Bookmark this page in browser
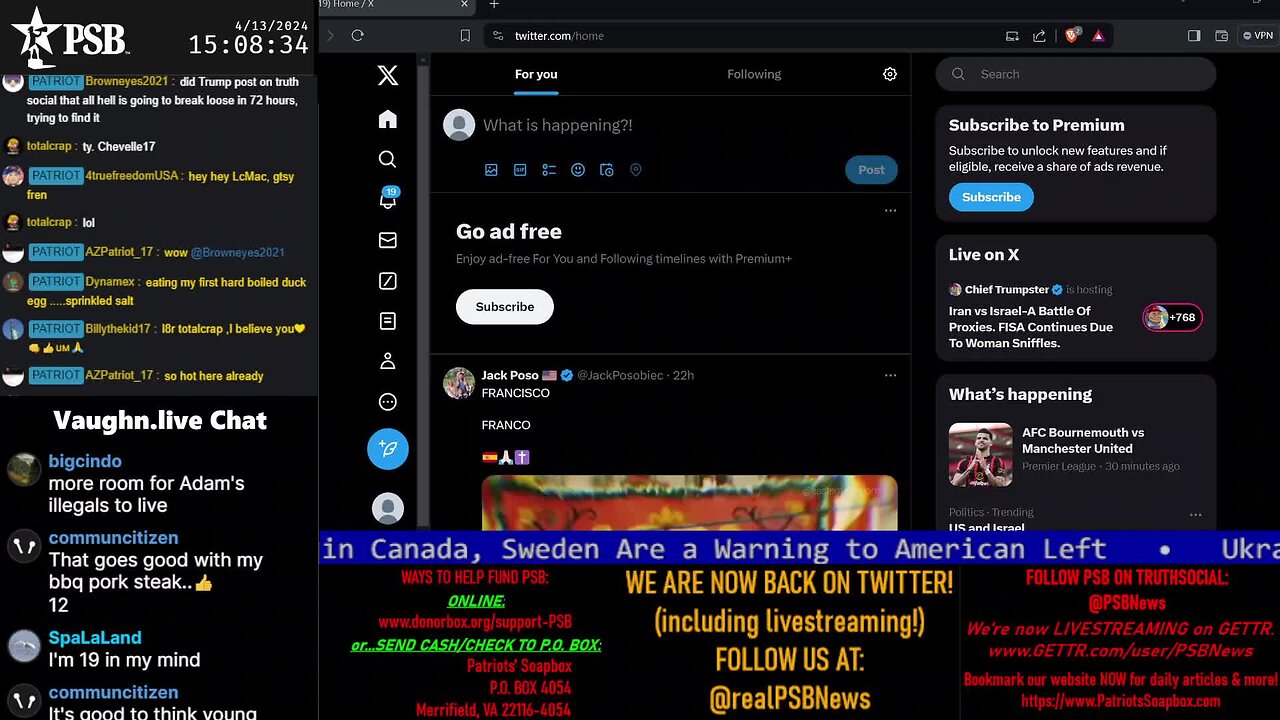This screenshot has width=1280, height=720. tap(465, 35)
